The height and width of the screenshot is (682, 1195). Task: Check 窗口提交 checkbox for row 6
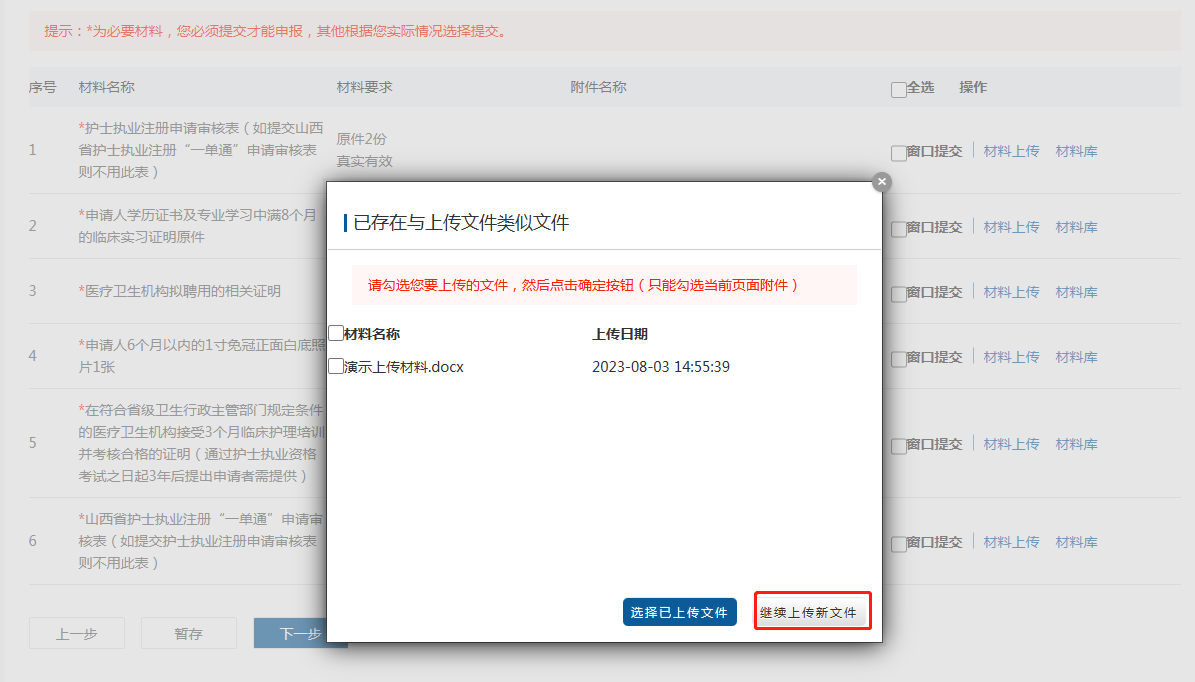pos(898,544)
